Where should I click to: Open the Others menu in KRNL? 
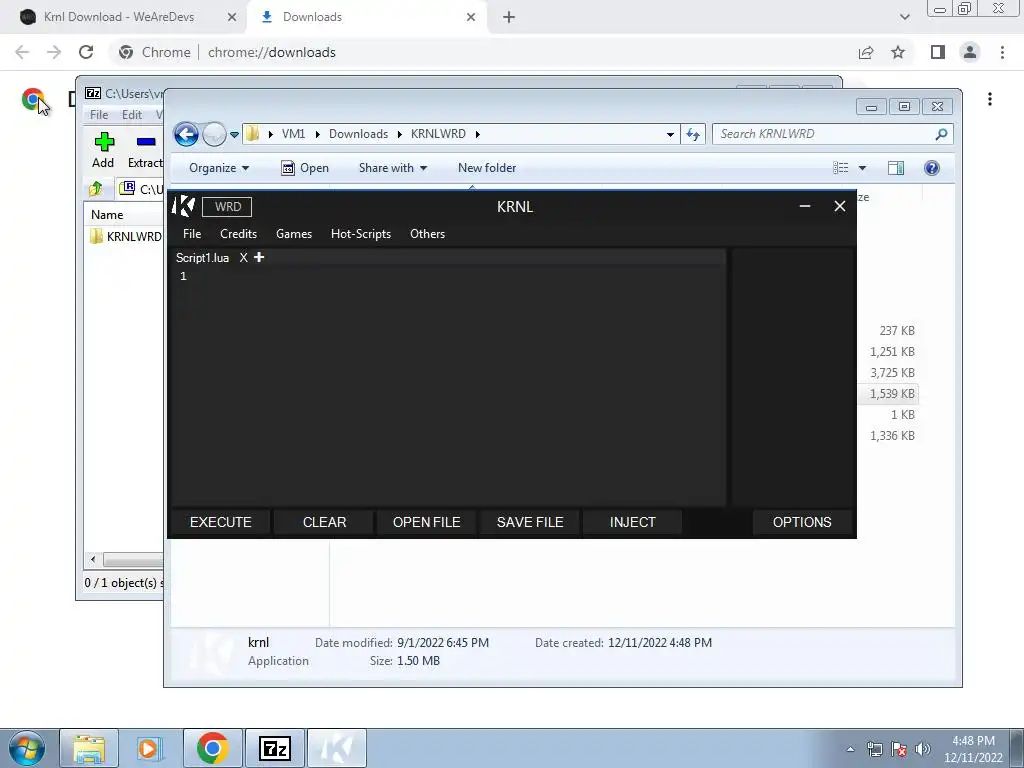(x=427, y=234)
